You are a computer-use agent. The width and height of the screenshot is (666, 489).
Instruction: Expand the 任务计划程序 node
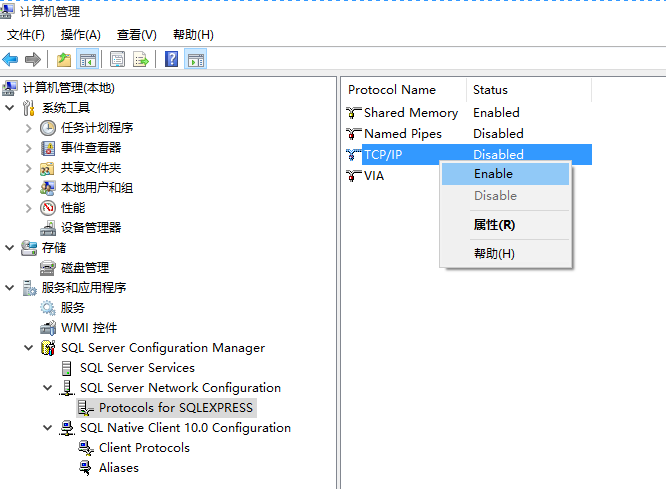[x=28, y=128]
